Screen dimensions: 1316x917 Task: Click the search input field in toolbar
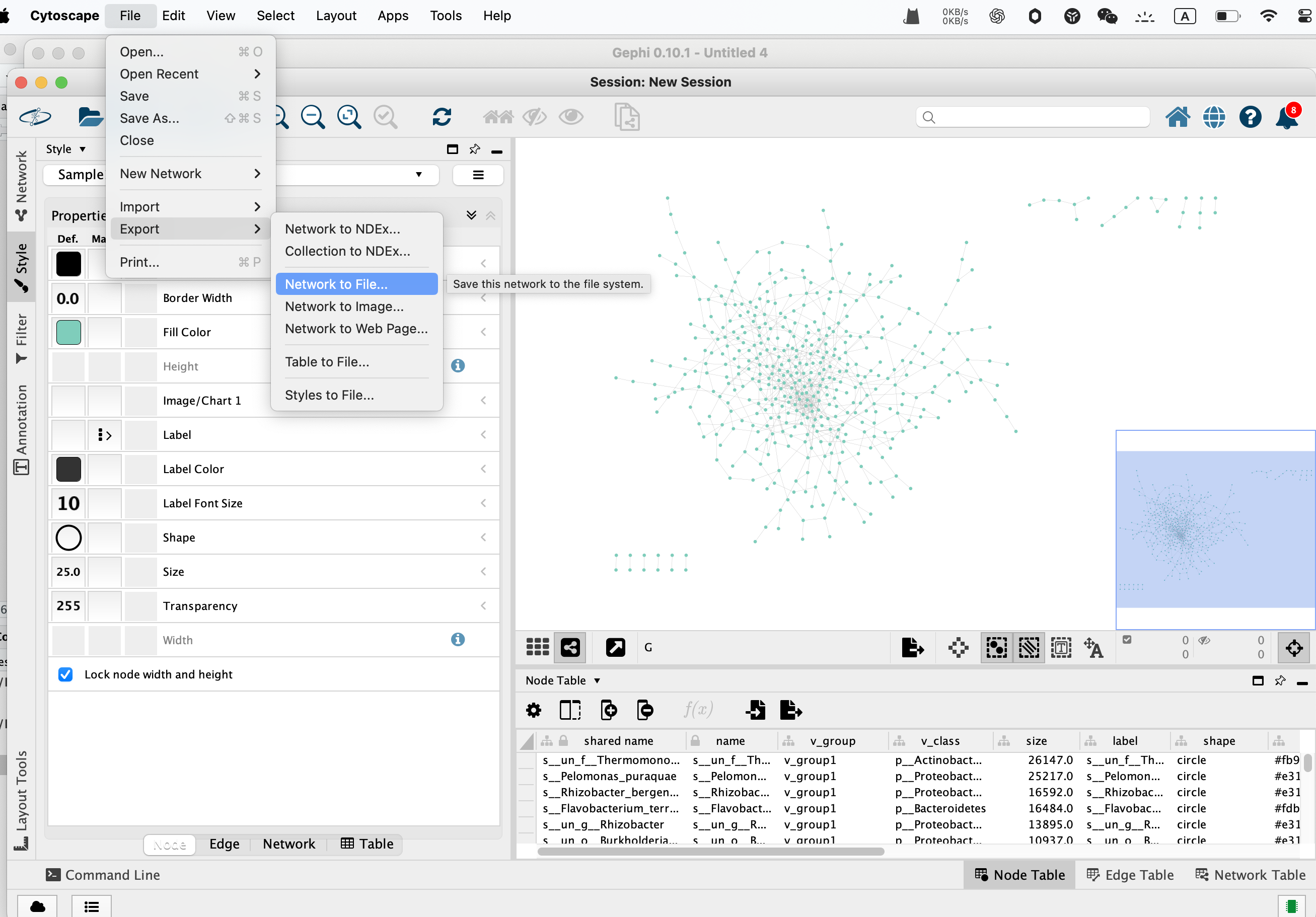click(1033, 117)
